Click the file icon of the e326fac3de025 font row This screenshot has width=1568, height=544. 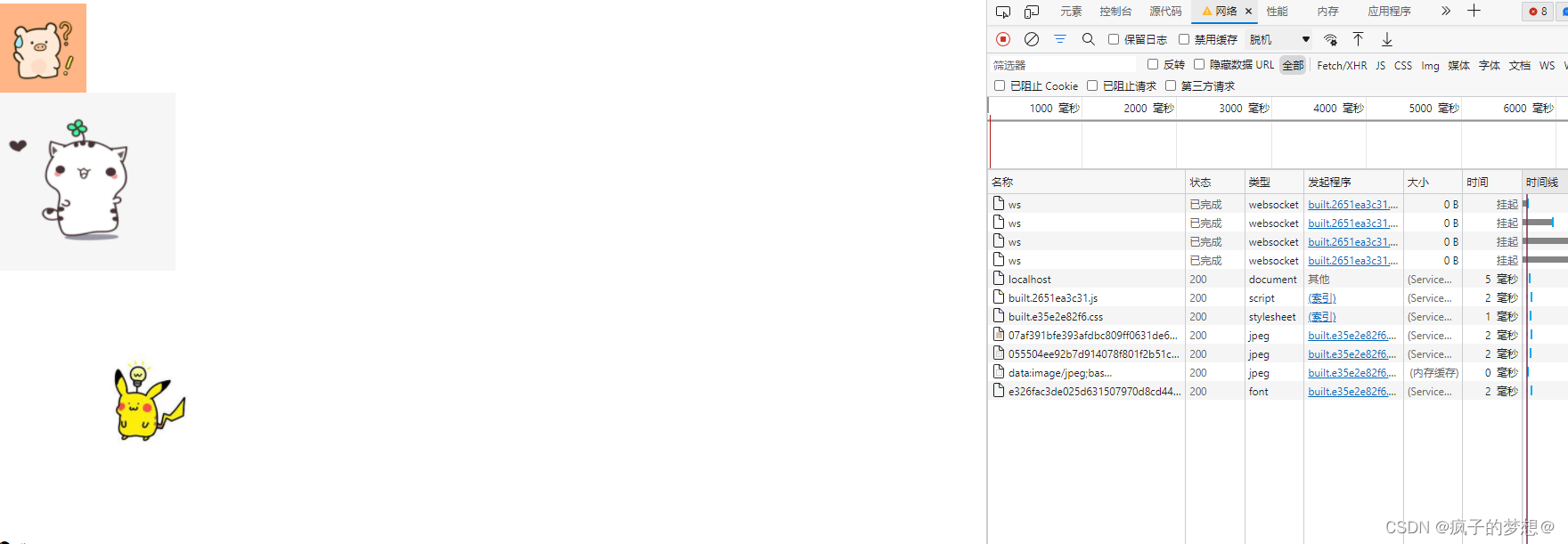(x=999, y=391)
